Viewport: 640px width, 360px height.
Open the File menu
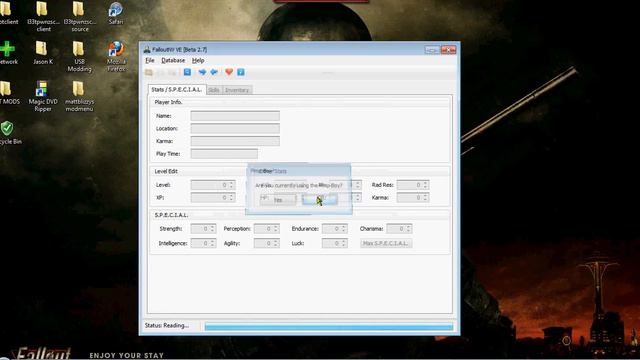(x=150, y=60)
